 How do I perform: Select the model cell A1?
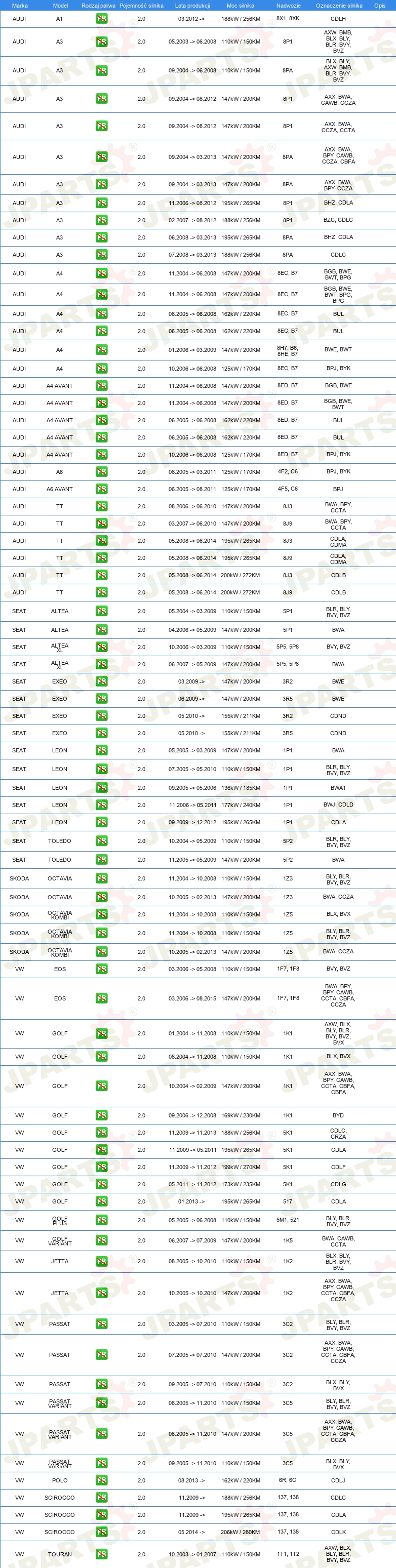click(59, 19)
